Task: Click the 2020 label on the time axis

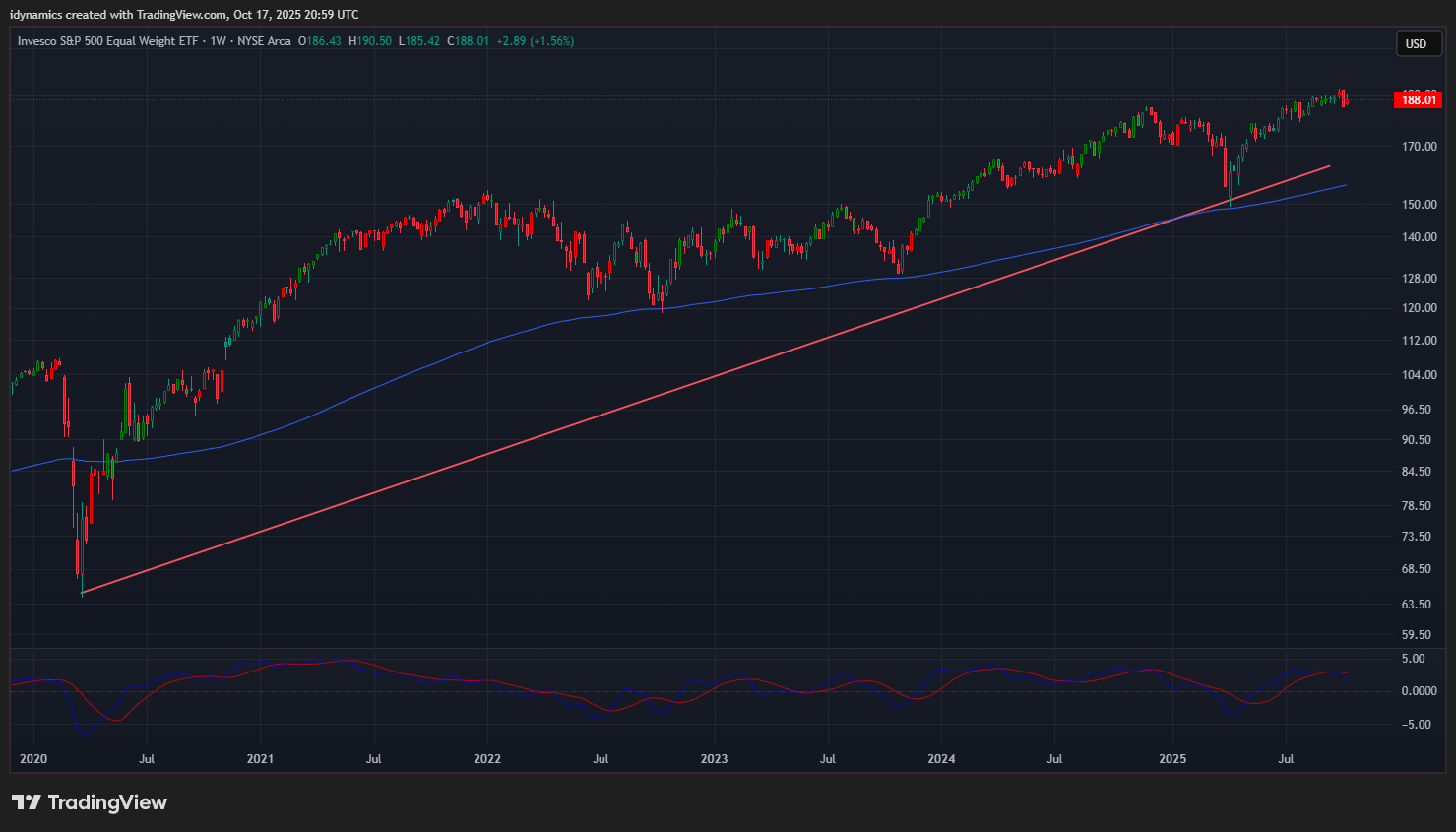Action: [x=33, y=759]
